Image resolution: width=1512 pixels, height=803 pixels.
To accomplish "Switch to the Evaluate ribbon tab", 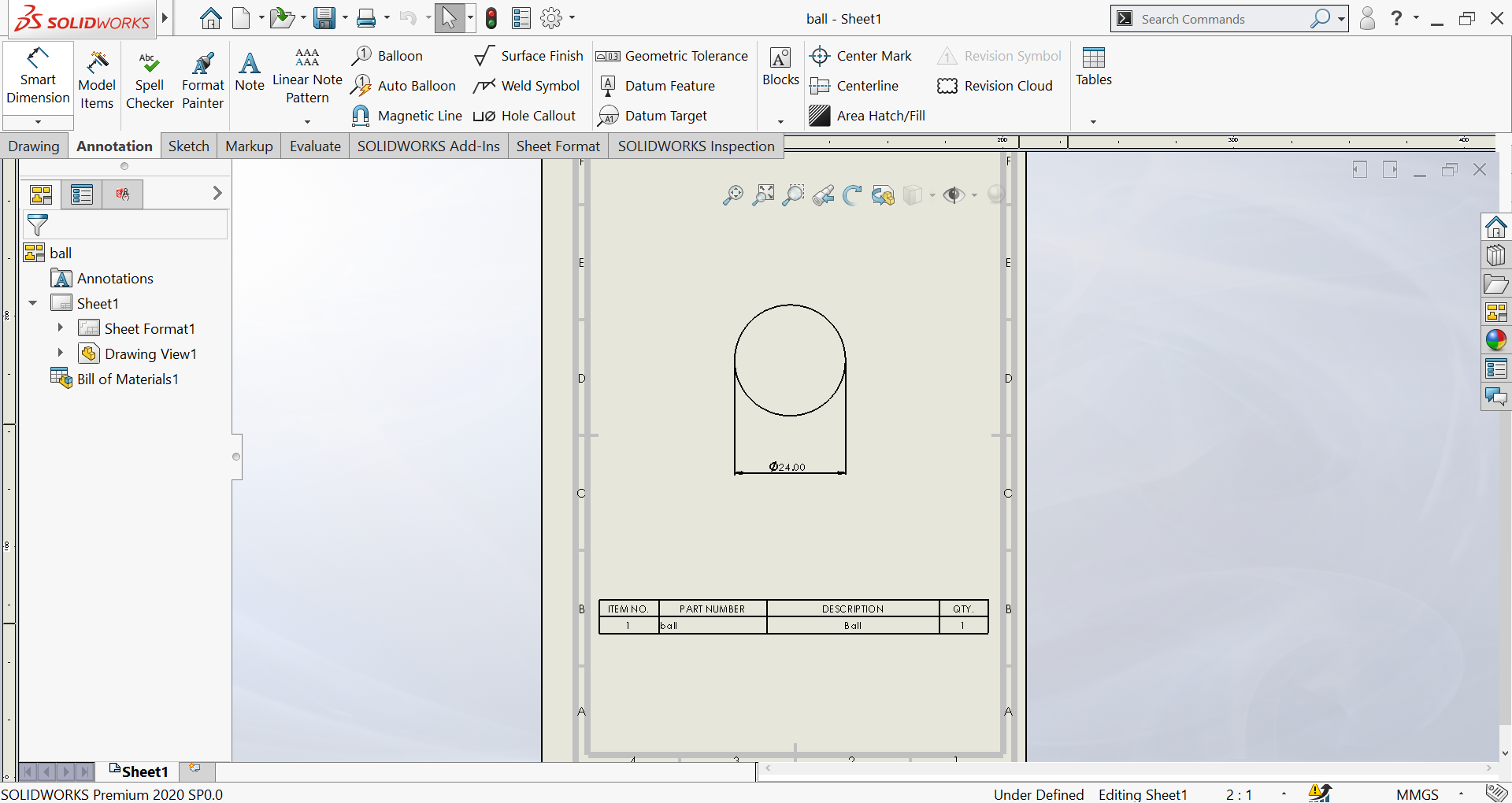I will pyautogui.click(x=315, y=146).
